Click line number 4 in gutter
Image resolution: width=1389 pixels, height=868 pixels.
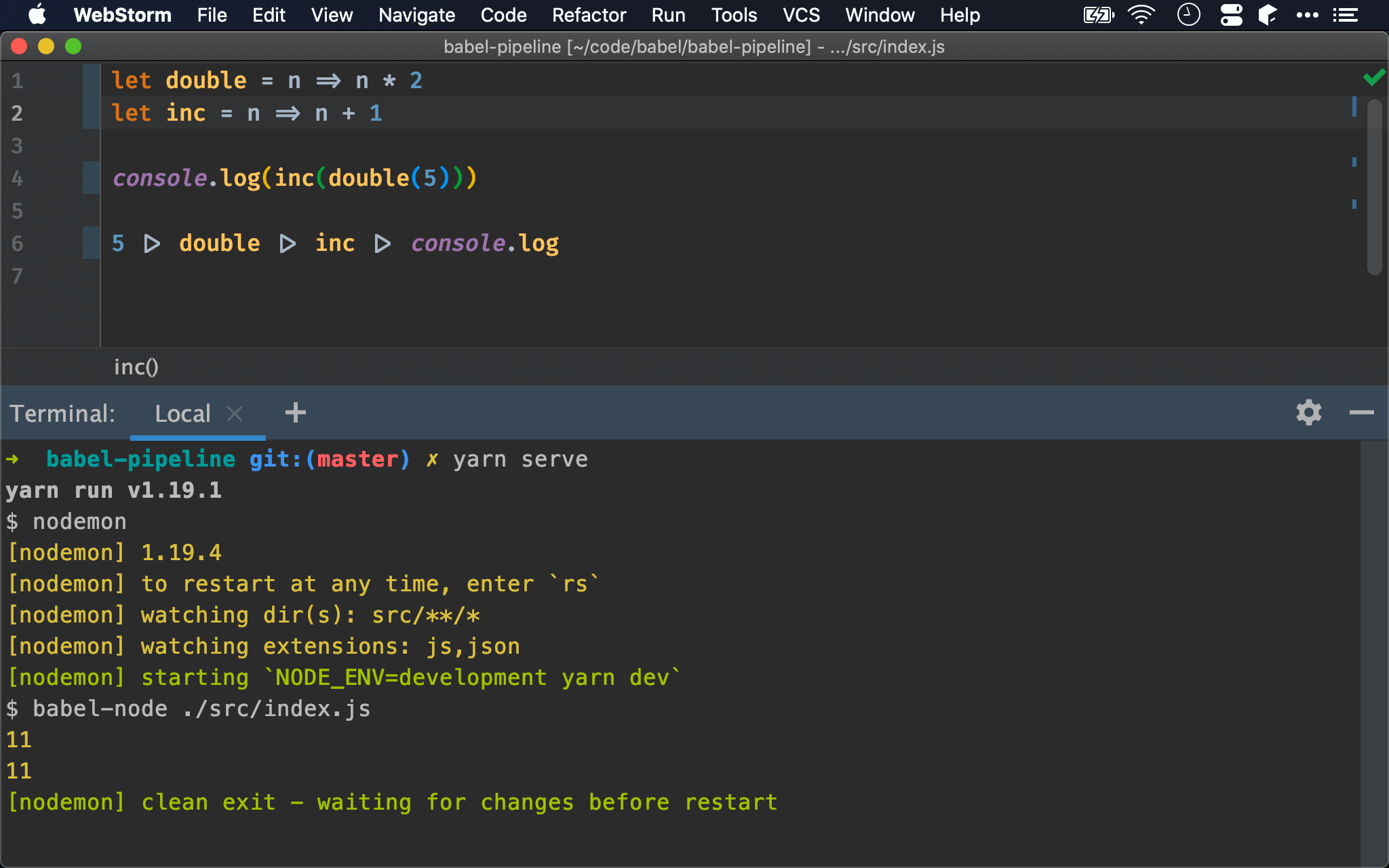click(x=17, y=178)
